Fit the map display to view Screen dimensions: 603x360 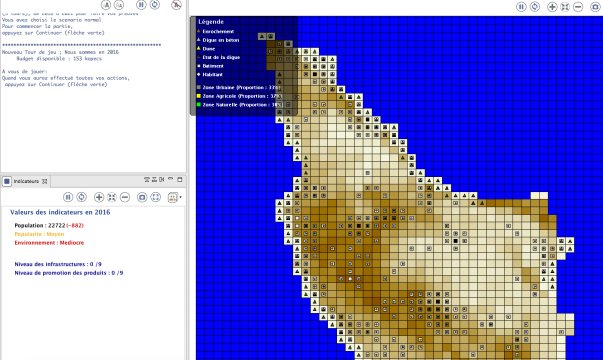point(565,7)
